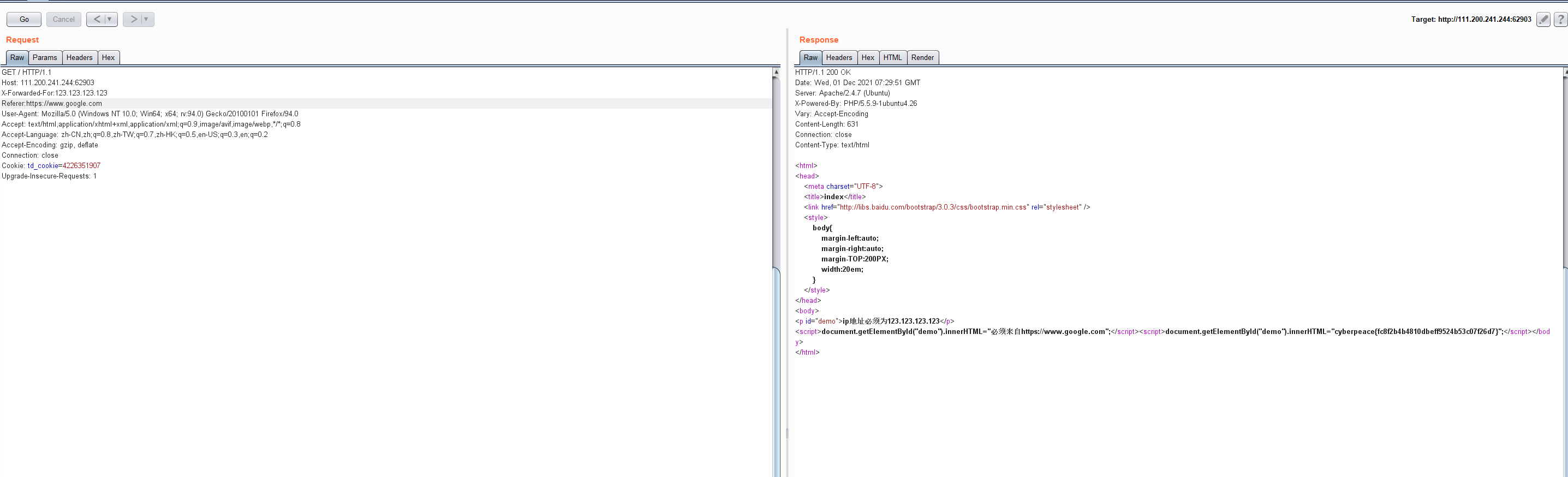Click the cookie value 4226351907
This screenshot has width=1568, height=477.
81,165
